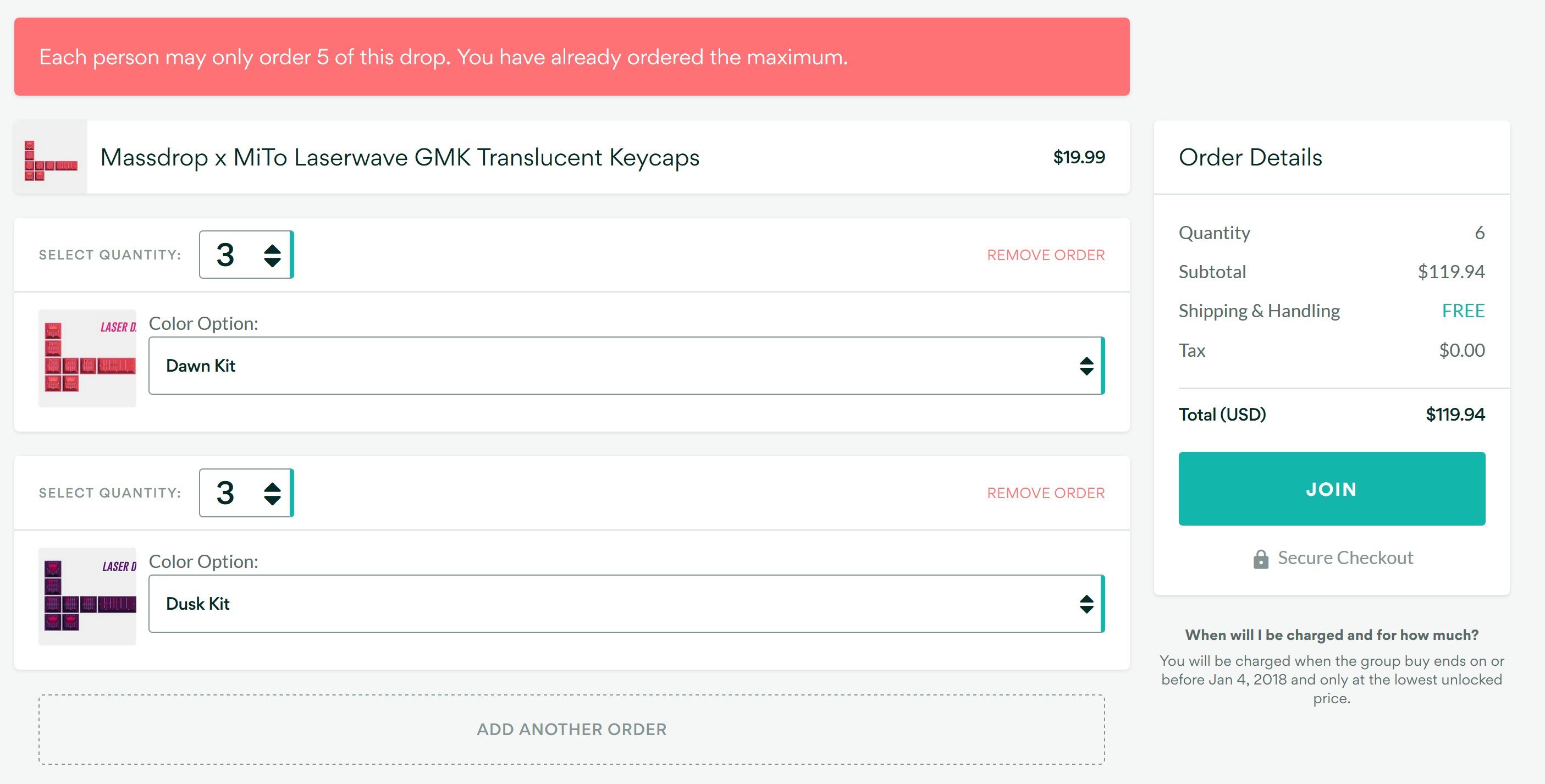Screen dimensions: 1545x784
Task: Click quantity stepper arrows for Dawn Kit order
Action: tap(272, 255)
